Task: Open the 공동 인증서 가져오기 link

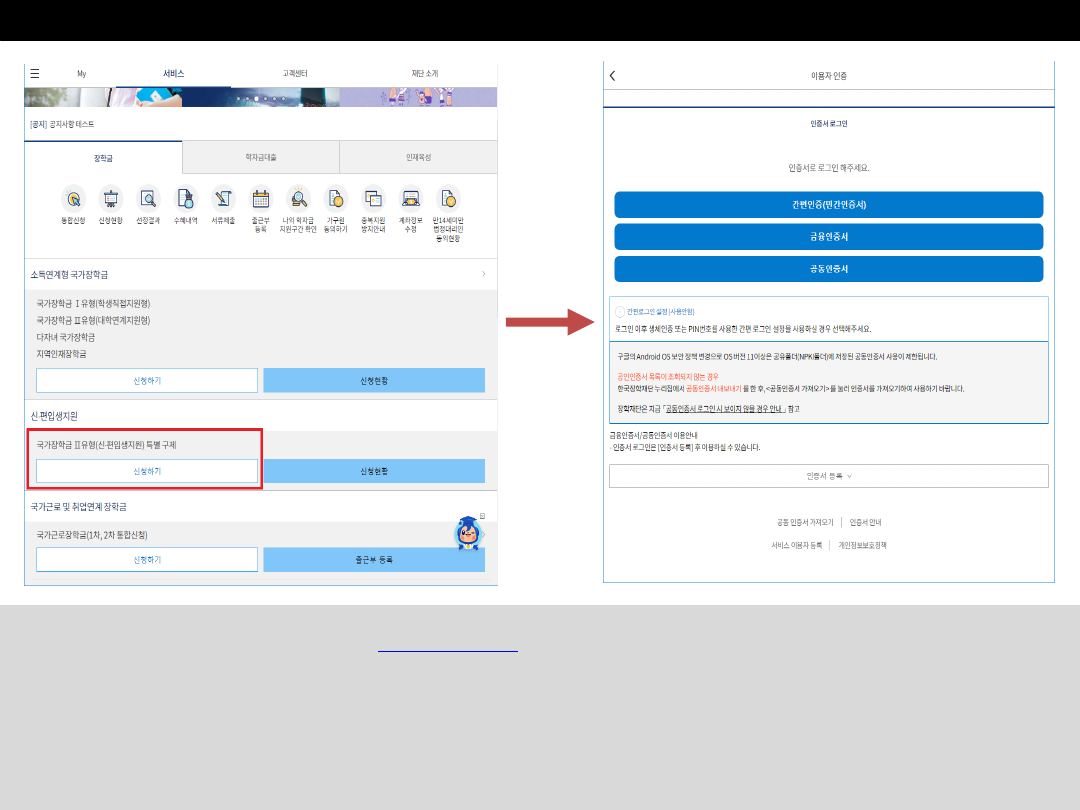Action: (x=805, y=522)
